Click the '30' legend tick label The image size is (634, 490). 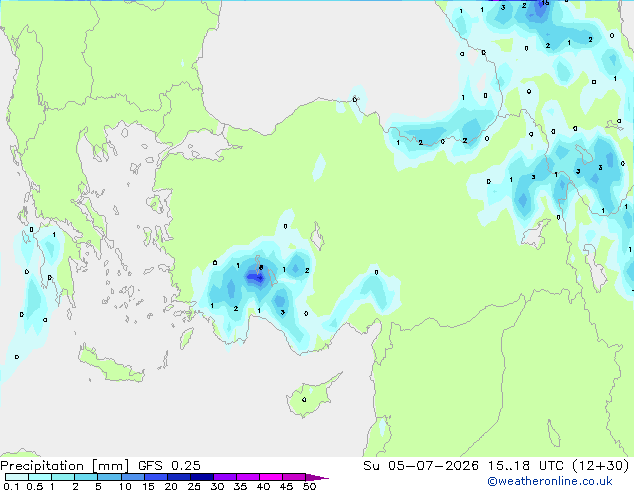(x=217, y=486)
